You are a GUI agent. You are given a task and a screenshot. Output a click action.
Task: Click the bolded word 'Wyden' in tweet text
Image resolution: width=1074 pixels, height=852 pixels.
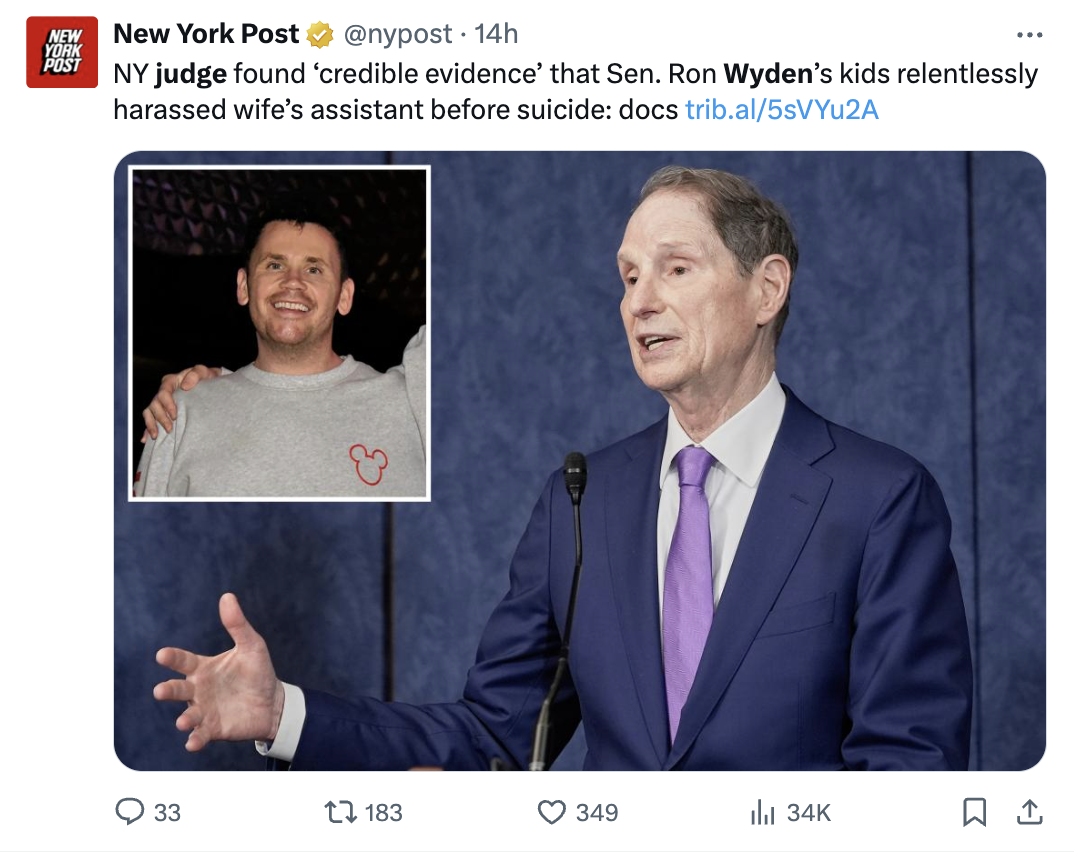click(764, 74)
